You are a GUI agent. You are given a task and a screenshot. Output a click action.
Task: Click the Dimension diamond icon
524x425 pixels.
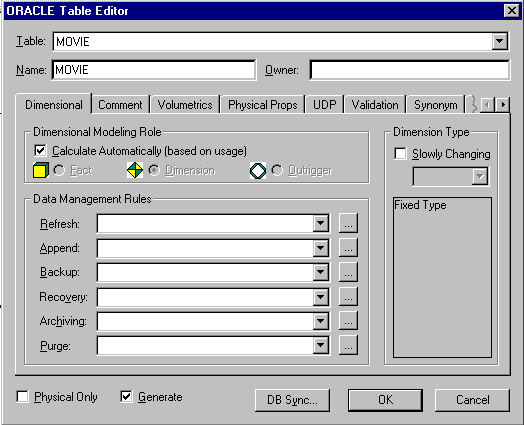135,170
